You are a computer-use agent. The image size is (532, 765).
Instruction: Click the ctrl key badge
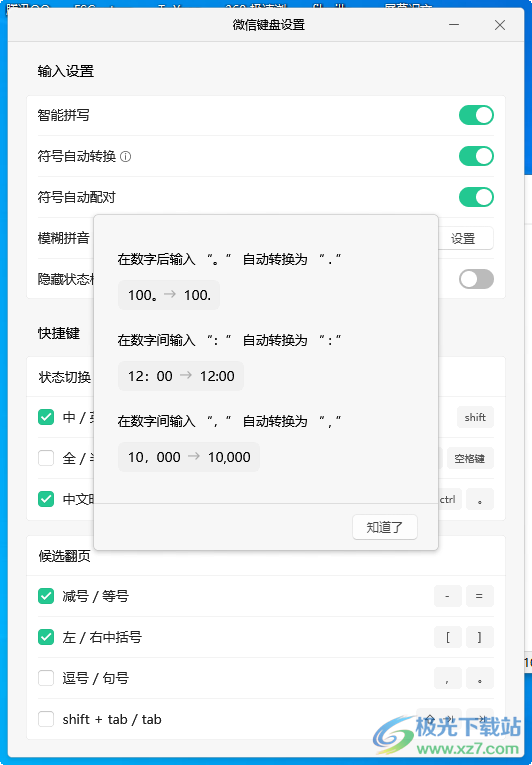point(450,499)
